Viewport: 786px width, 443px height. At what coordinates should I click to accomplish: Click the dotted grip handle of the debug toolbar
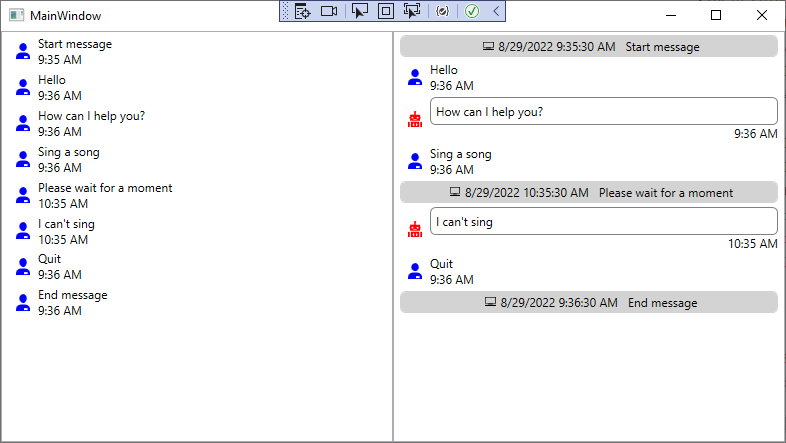pyautogui.click(x=286, y=11)
